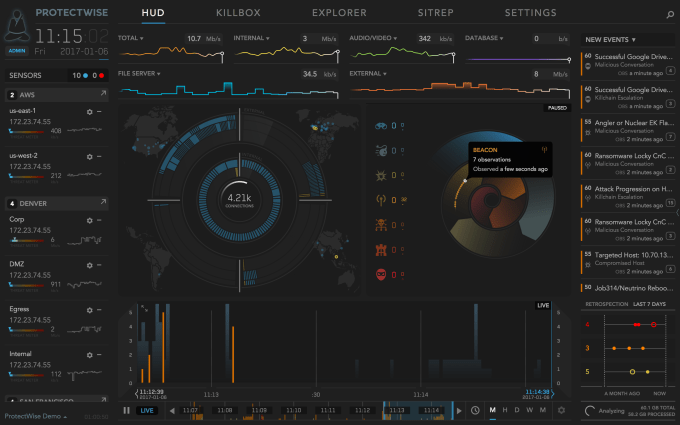
Task: Click the beacon antenna threat icon
Action: tap(381, 200)
